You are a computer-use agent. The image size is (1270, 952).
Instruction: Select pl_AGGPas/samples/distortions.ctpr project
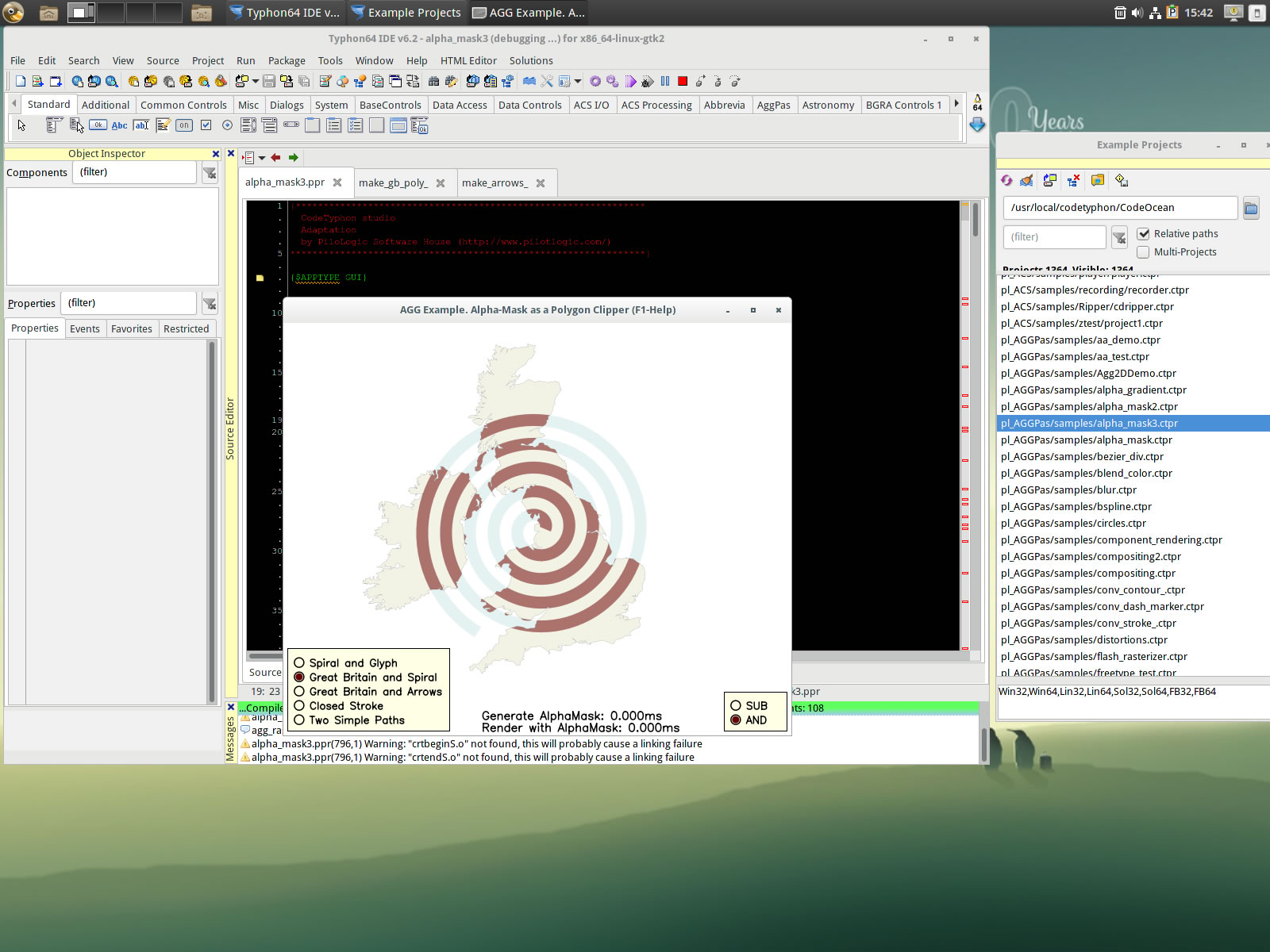pyautogui.click(x=1133, y=639)
